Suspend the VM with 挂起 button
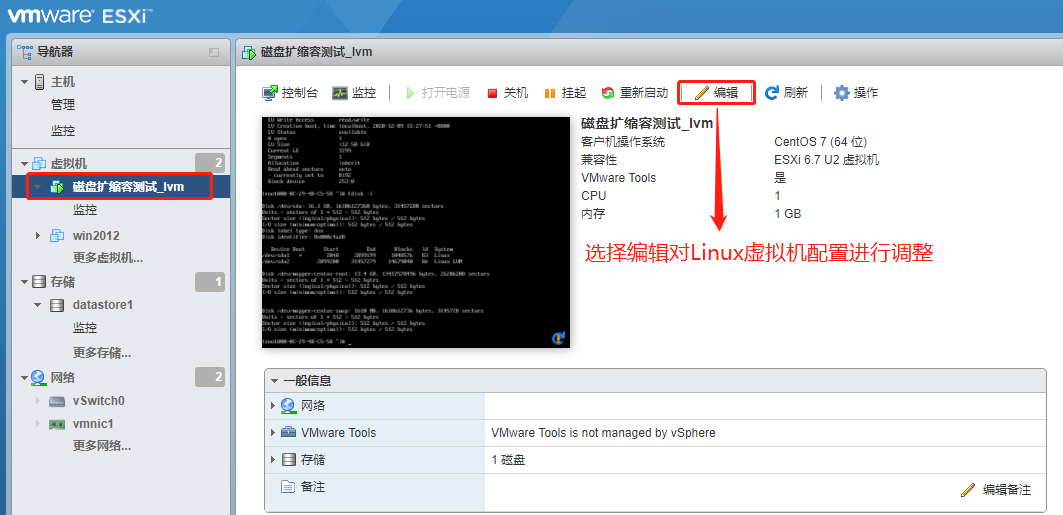 565,93
